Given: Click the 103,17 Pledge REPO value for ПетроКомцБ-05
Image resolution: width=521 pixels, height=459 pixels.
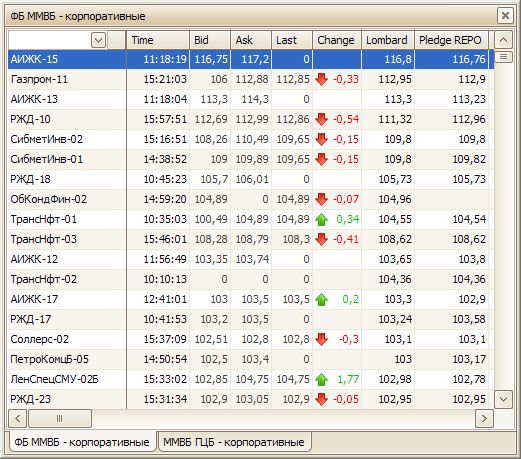Looking at the screenshot, I should coord(469,359).
